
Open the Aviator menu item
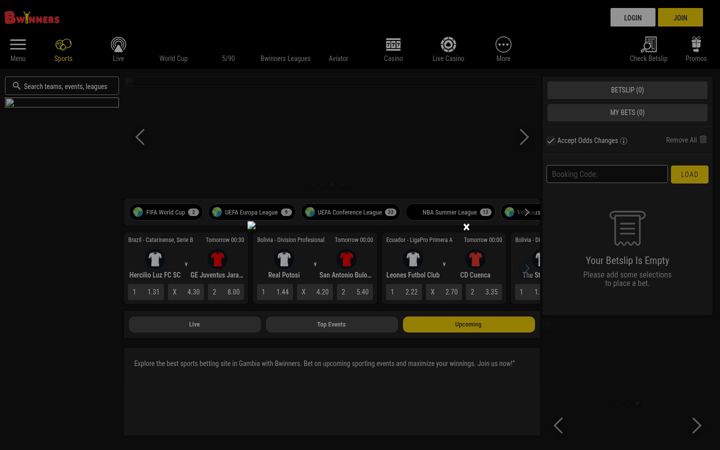338,58
